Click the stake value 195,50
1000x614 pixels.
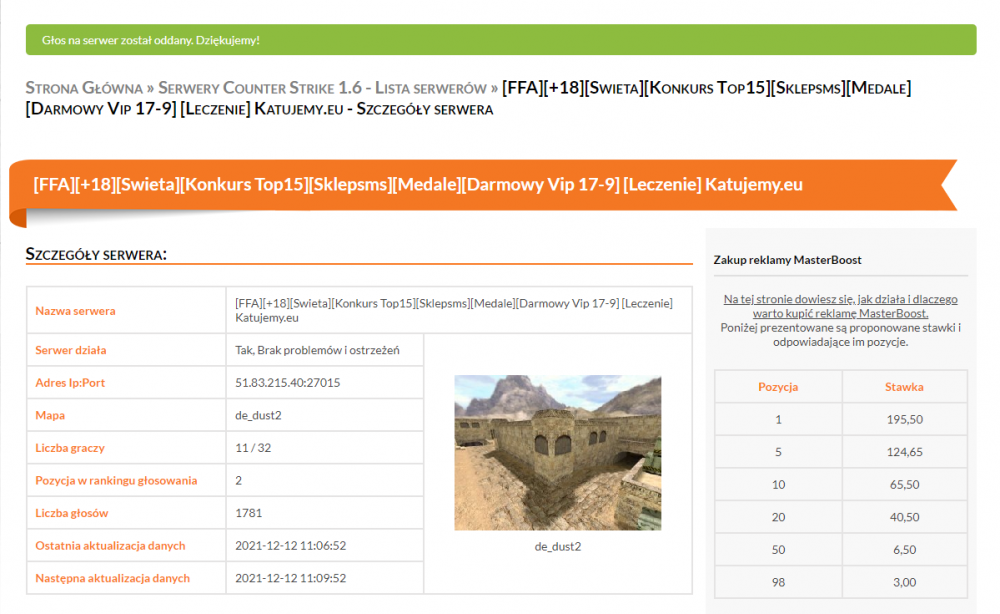[x=904, y=419]
